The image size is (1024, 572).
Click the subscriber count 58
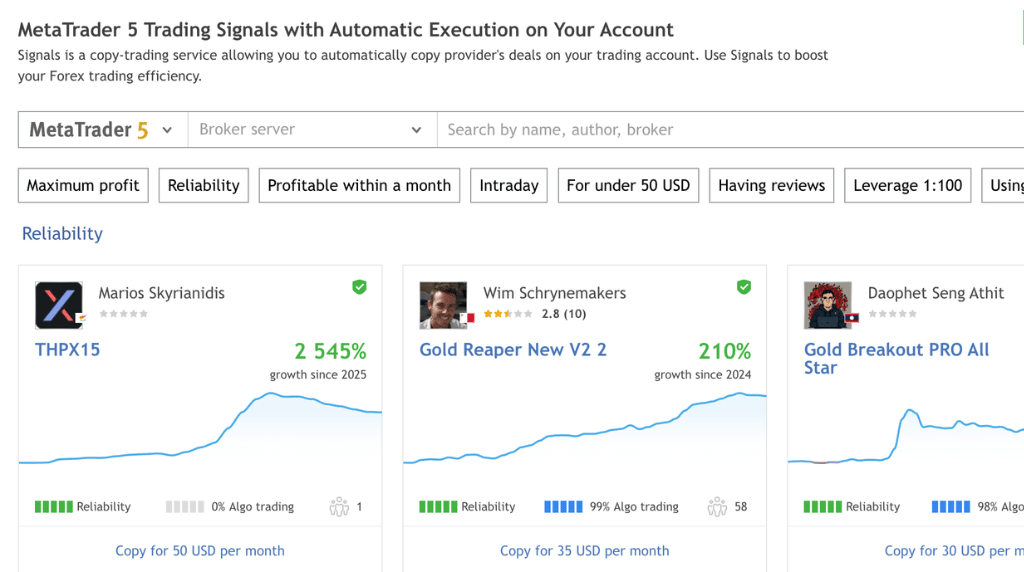click(741, 507)
